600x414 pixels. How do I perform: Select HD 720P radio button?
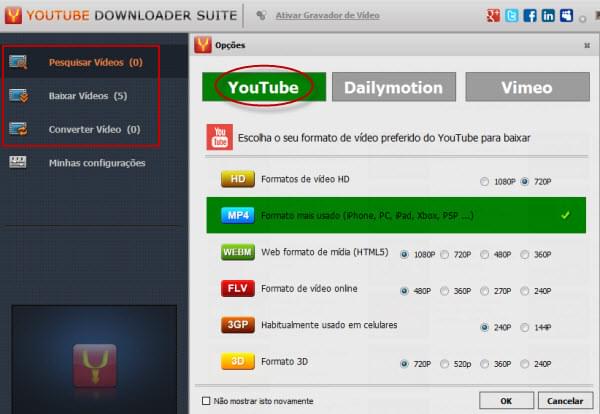525,181
